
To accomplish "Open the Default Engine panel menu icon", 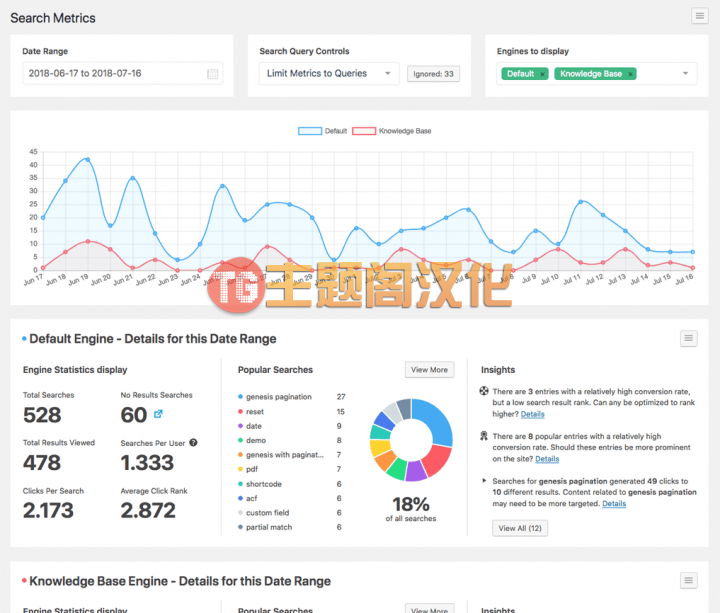I will point(688,338).
